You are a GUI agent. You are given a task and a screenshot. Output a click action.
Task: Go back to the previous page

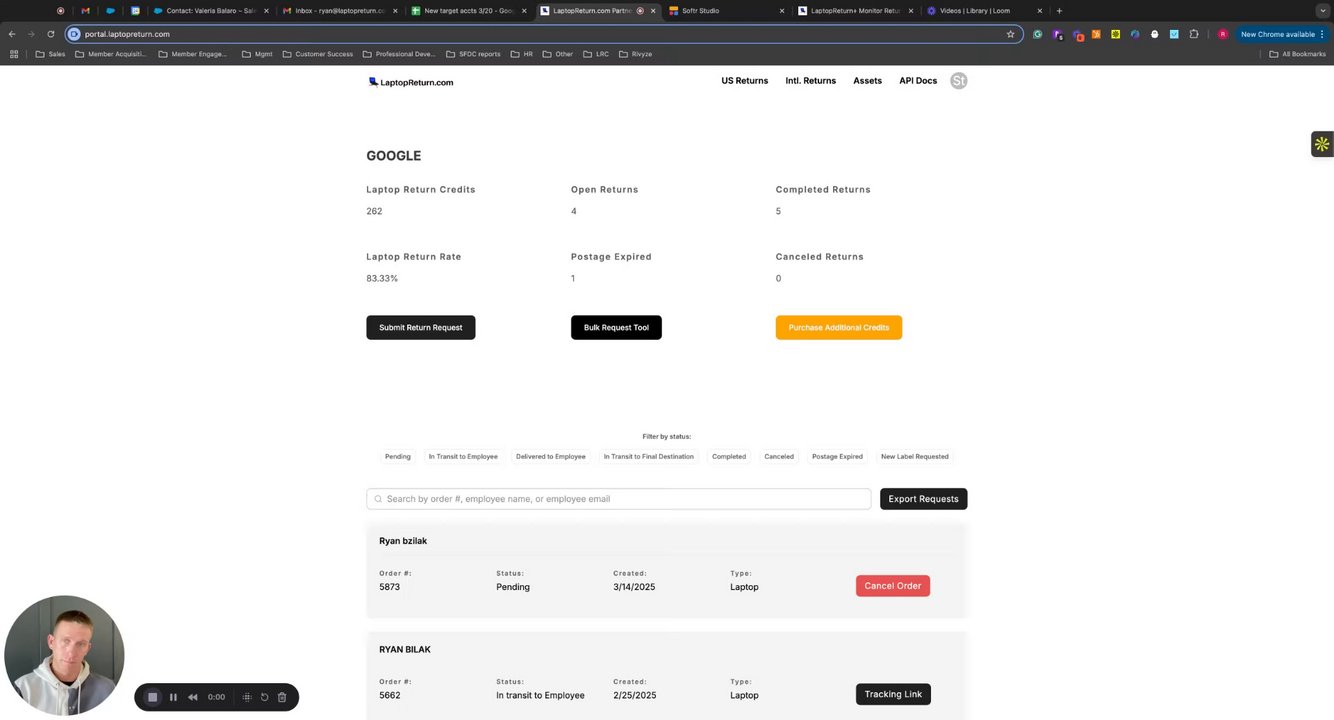[x=12, y=34]
